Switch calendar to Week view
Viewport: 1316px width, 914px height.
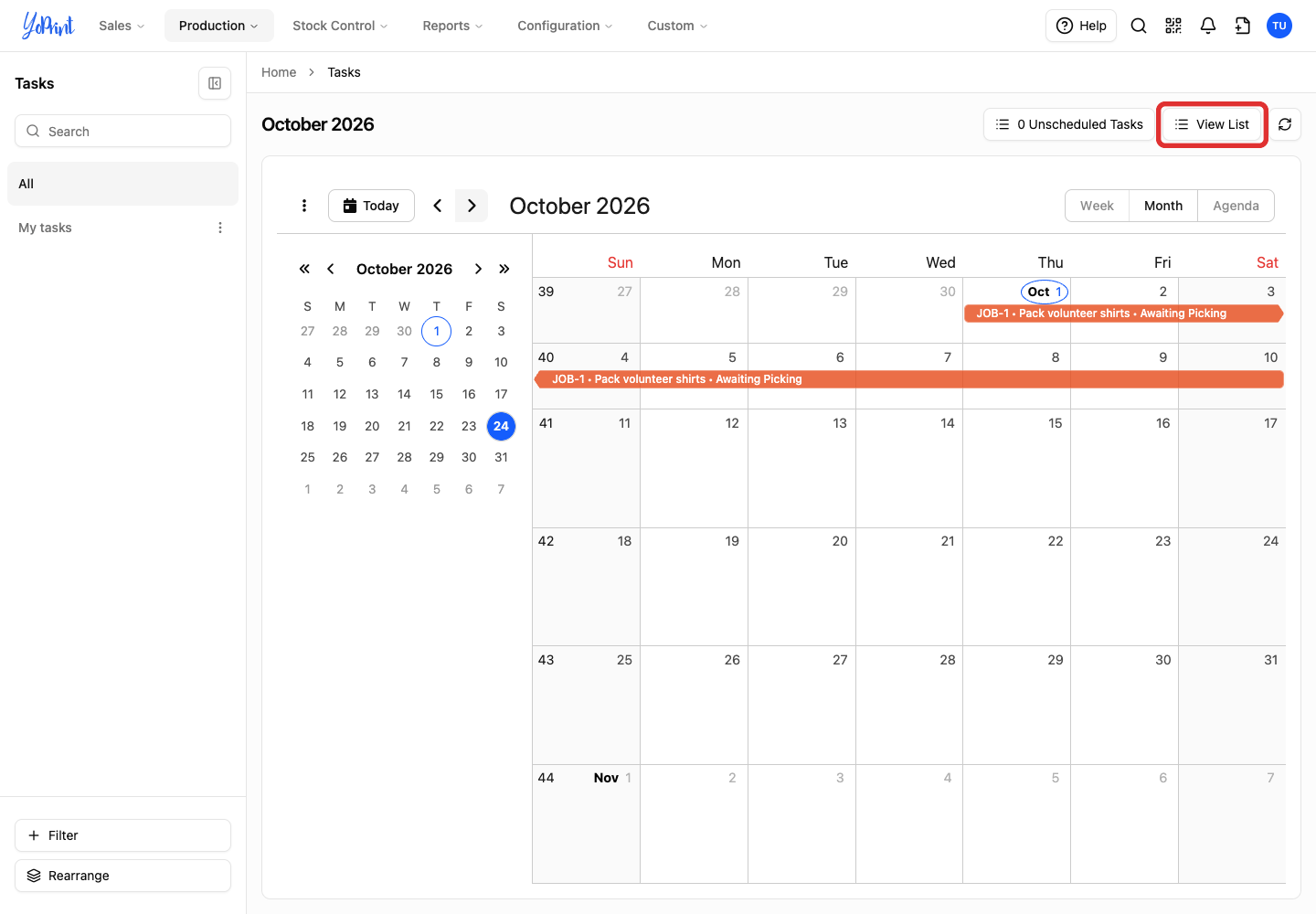(1097, 206)
